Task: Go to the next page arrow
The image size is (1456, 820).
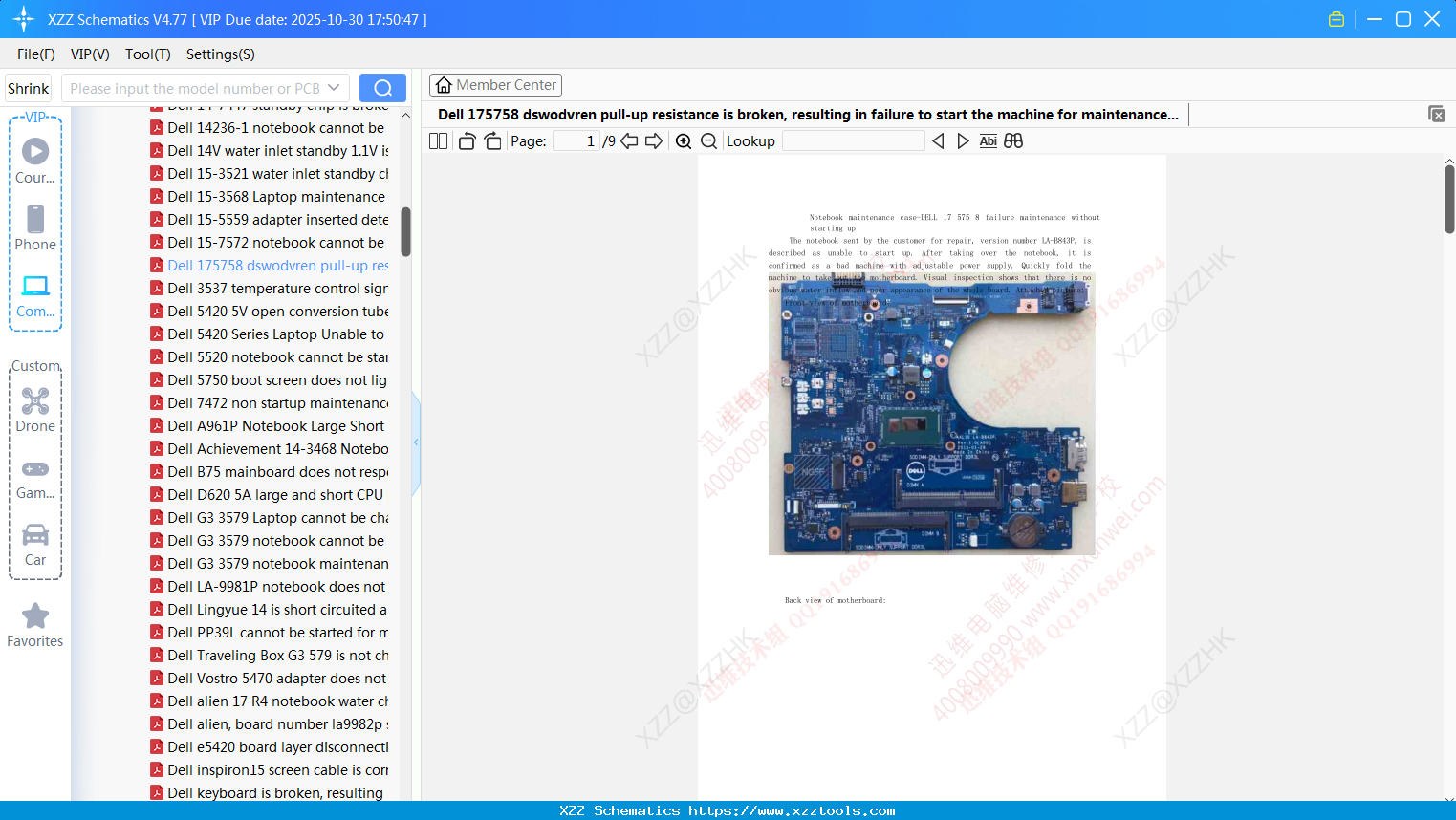Action: point(654,140)
